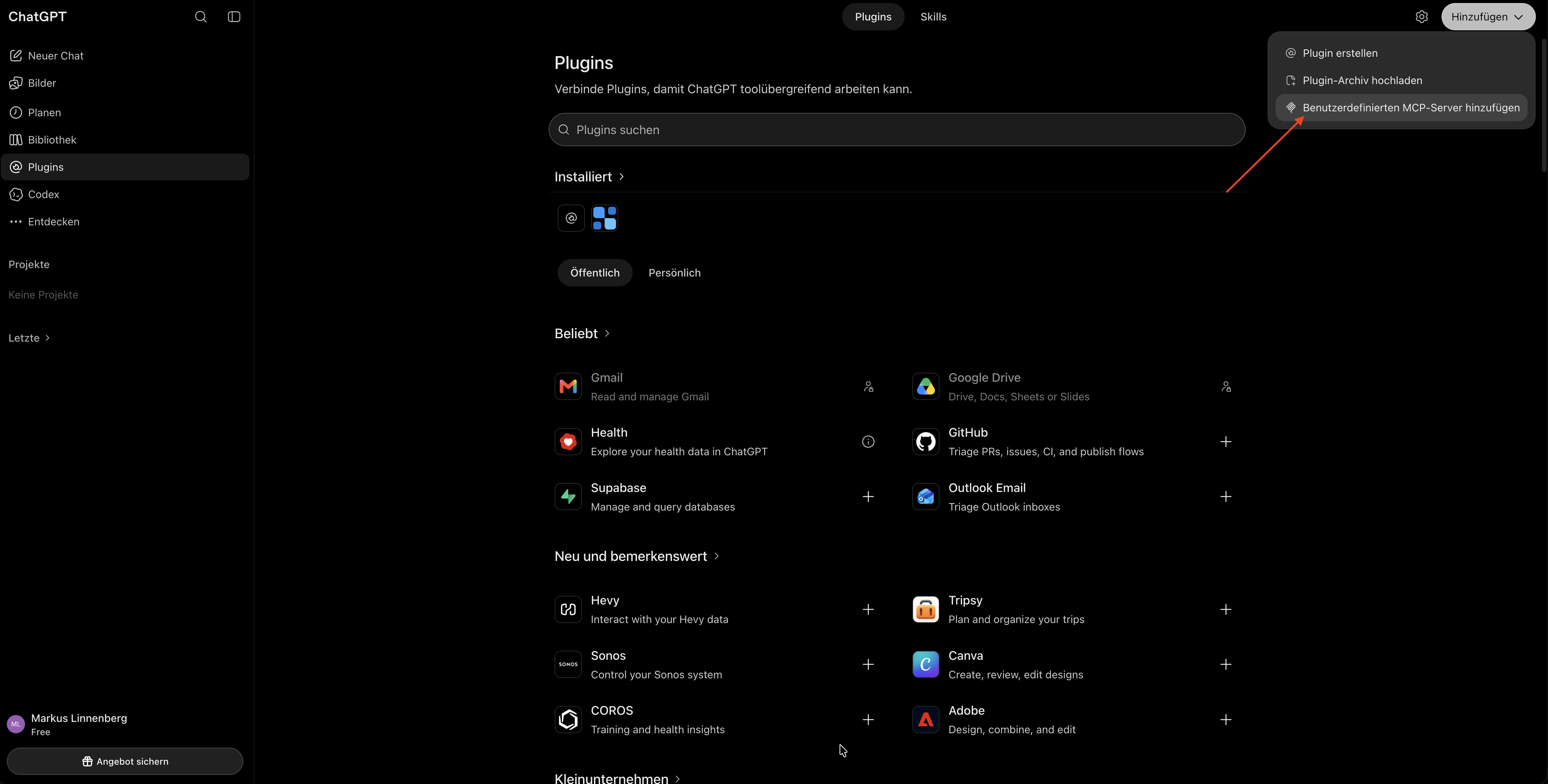Screen dimensions: 1548x784
Task: Select Benutzerdefinierten MCP-Server hinzufügen
Action: pos(1401,108)
